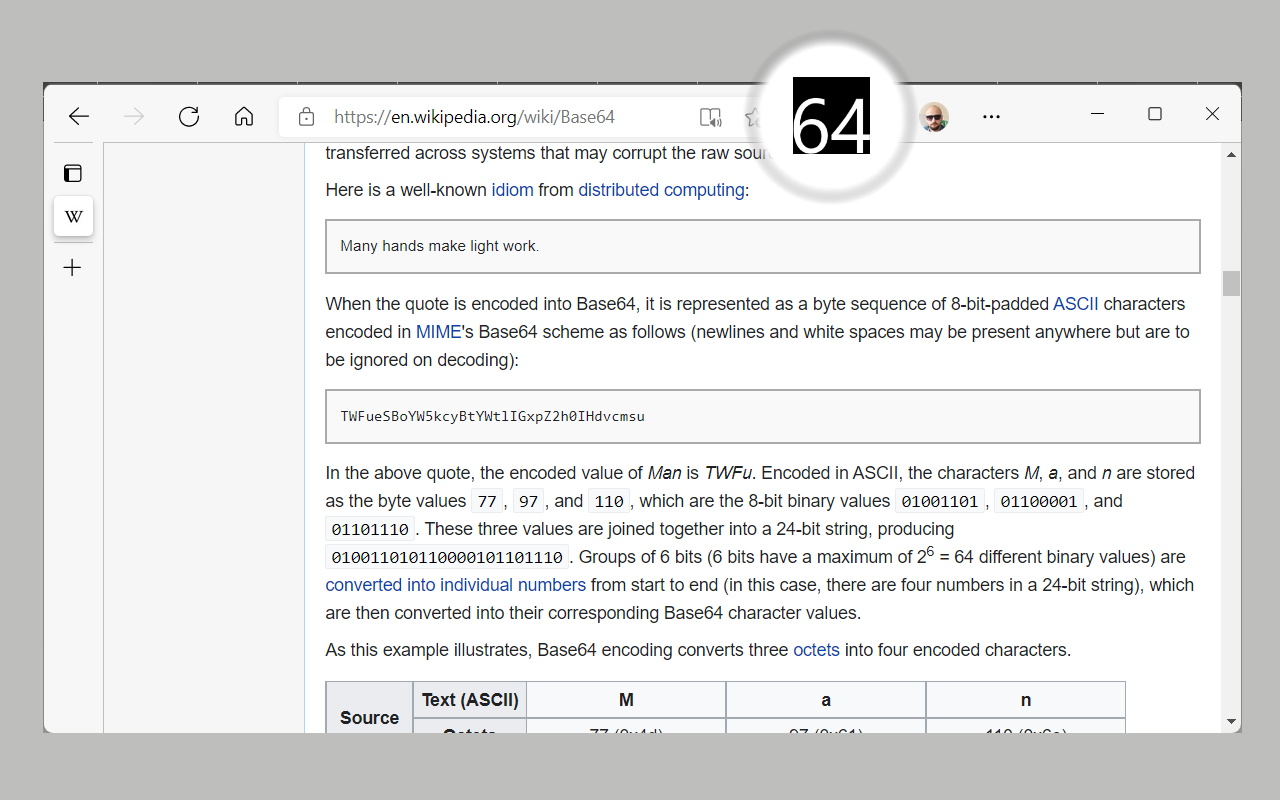Click the vertical scrollbar thumb

click(1231, 283)
